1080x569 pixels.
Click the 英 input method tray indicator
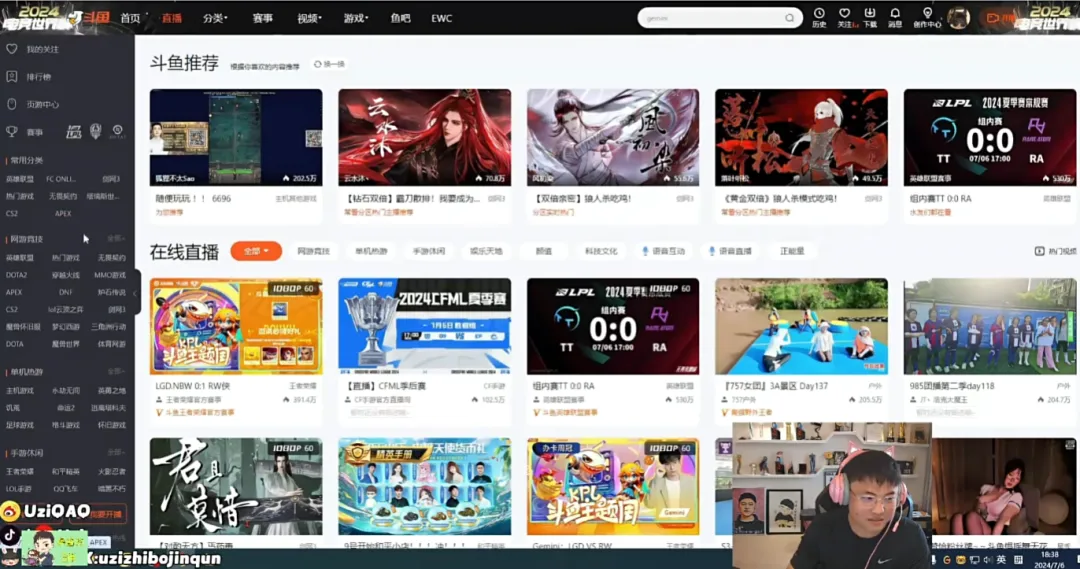pyautogui.click(x=1001, y=560)
